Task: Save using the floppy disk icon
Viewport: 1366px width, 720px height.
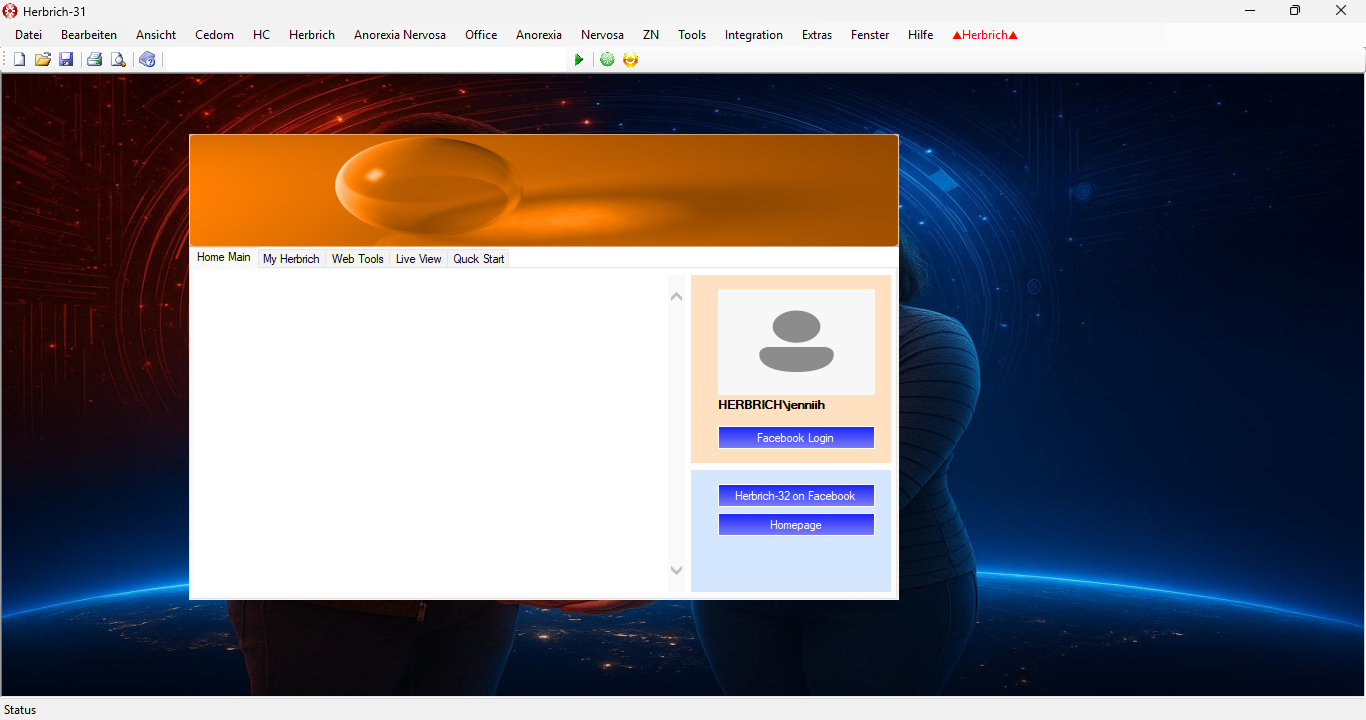Action: tap(66, 60)
